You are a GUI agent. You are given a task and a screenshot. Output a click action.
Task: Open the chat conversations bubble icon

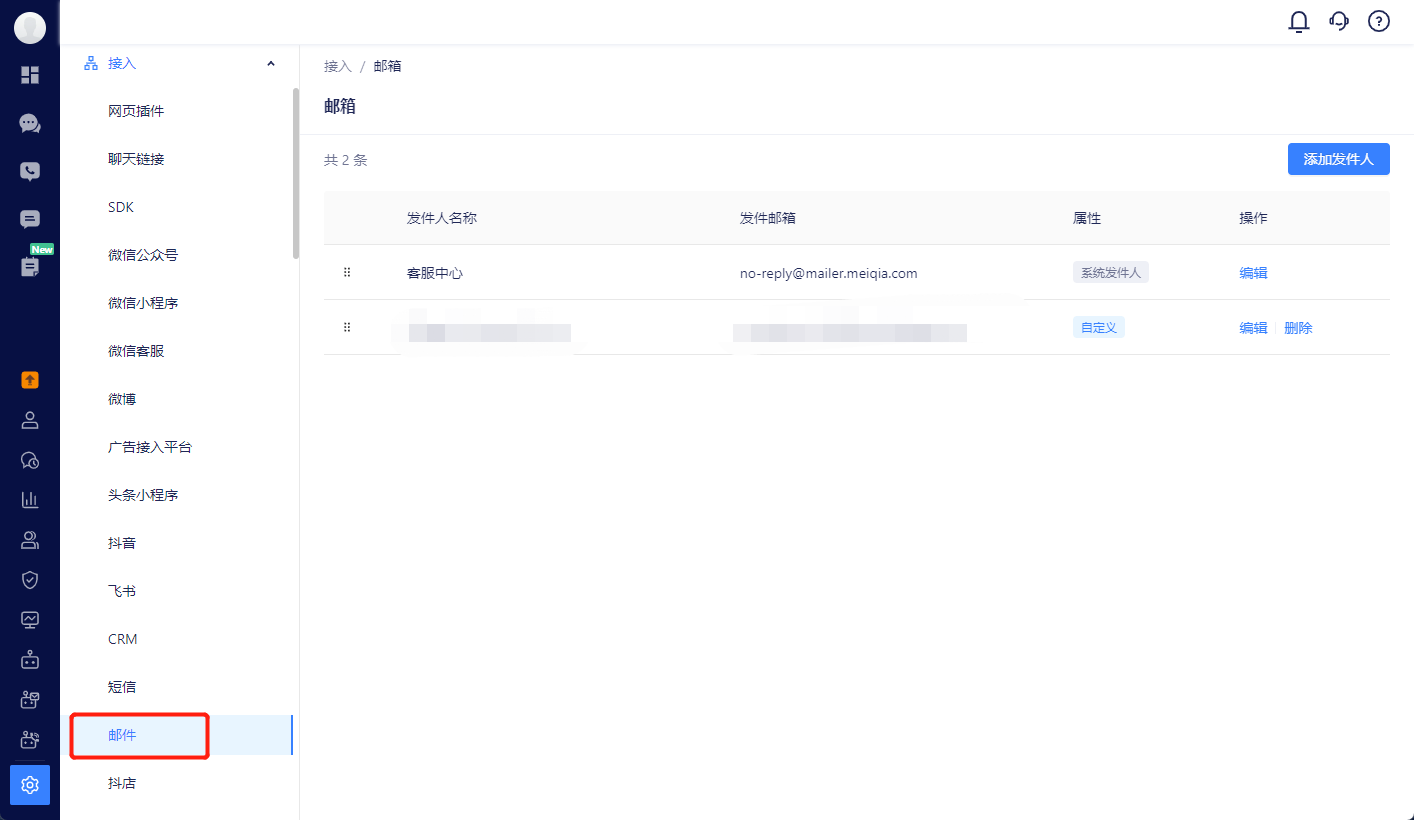tap(30, 123)
